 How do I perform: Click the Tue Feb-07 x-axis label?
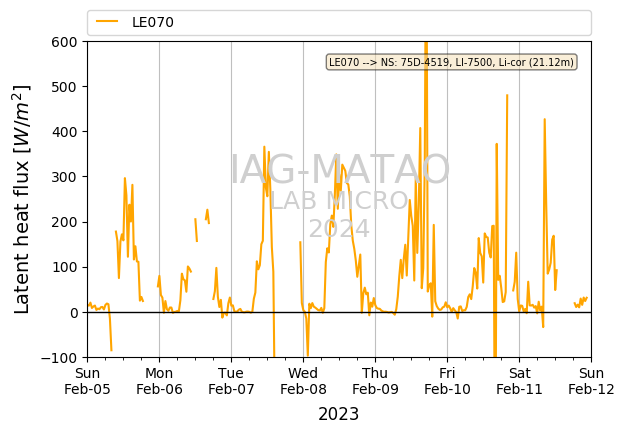pyautogui.click(x=231, y=381)
